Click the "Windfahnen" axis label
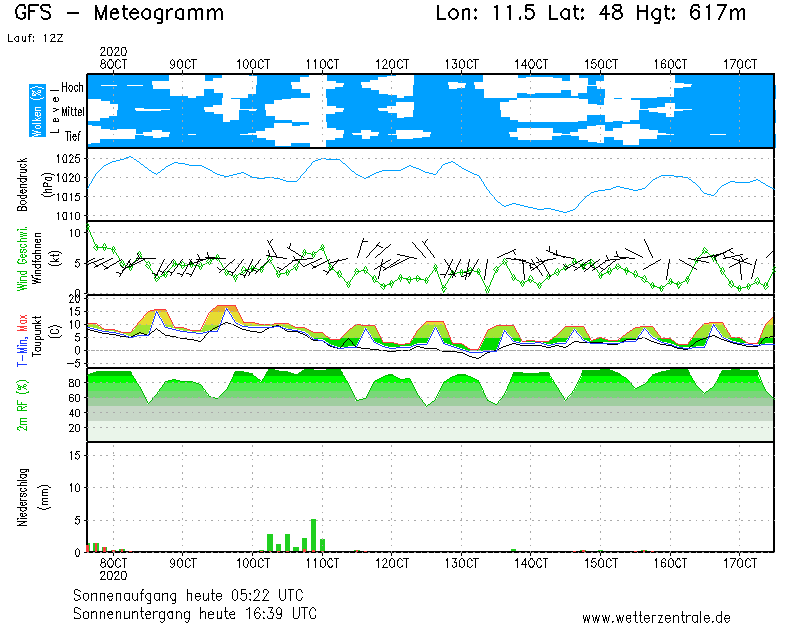The height and width of the screenshot is (625, 800). point(37,258)
